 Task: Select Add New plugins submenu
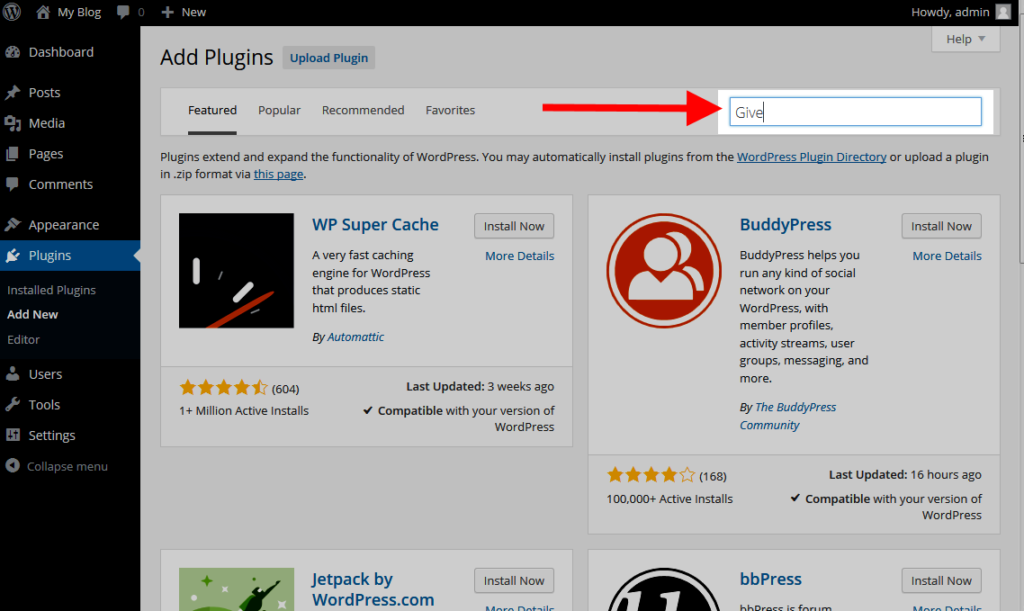pos(33,314)
